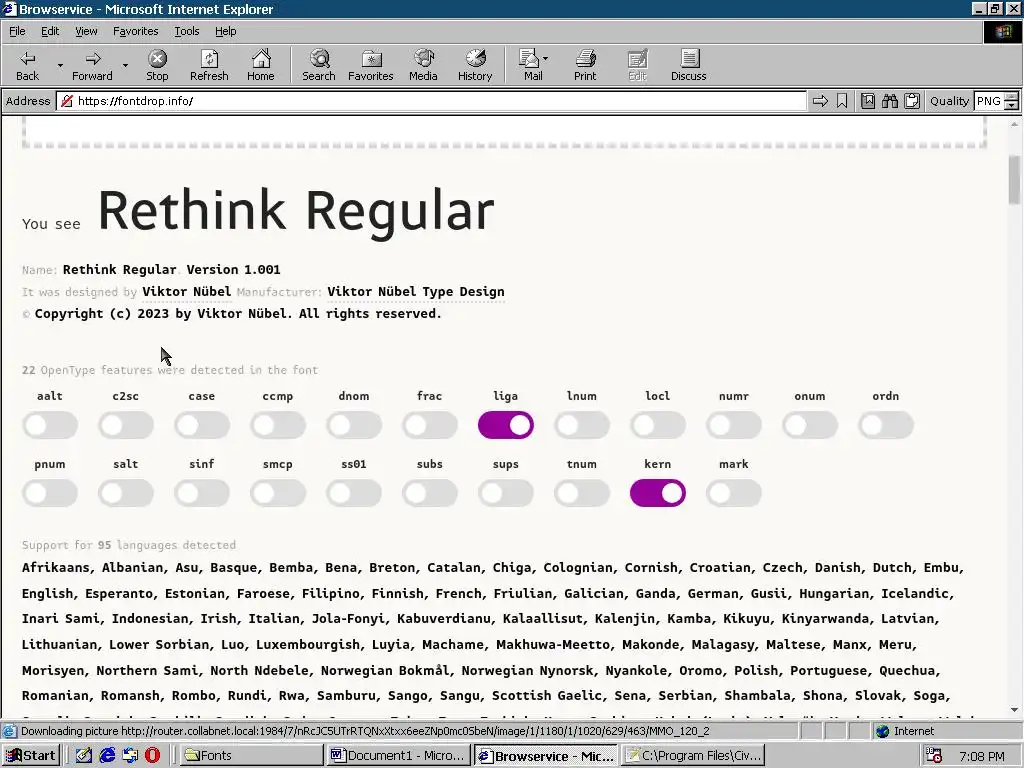Viewport: 1024px width, 768px height.
Task: Click the system tray icon near the clock
Action: click(935, 756)
